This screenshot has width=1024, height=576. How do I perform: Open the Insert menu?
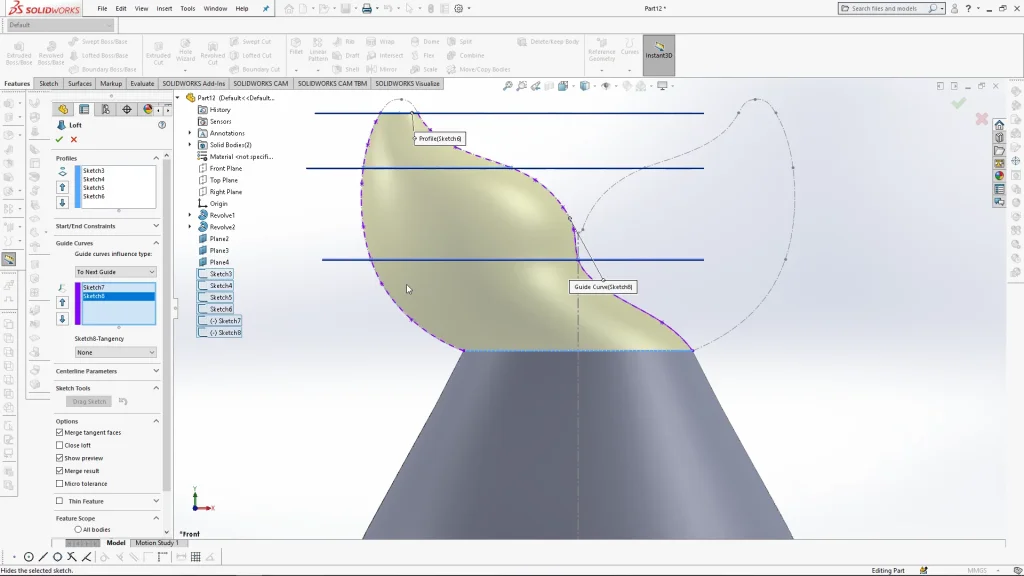click(x=164, y=8)
